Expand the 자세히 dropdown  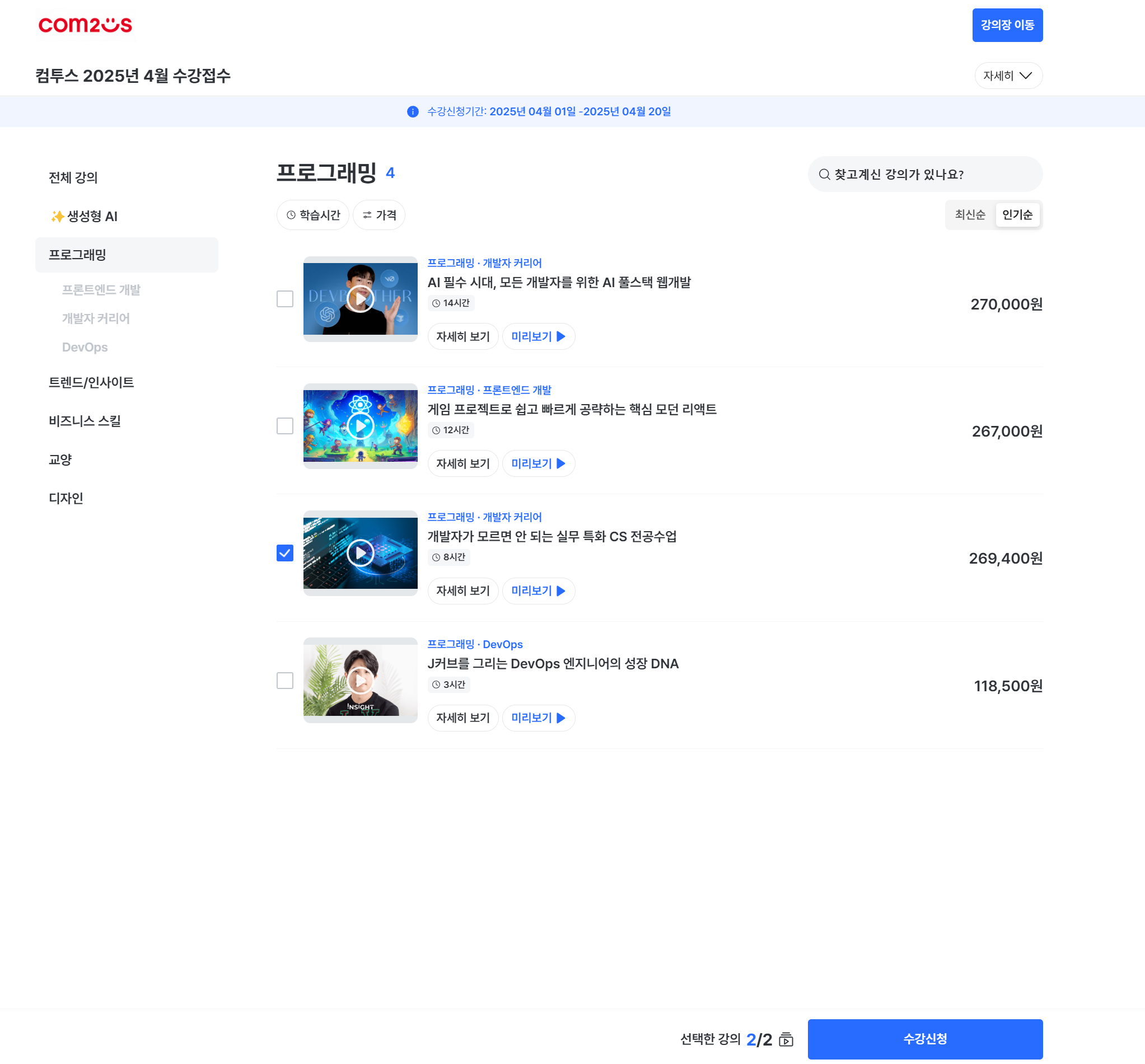[1008, 76]
